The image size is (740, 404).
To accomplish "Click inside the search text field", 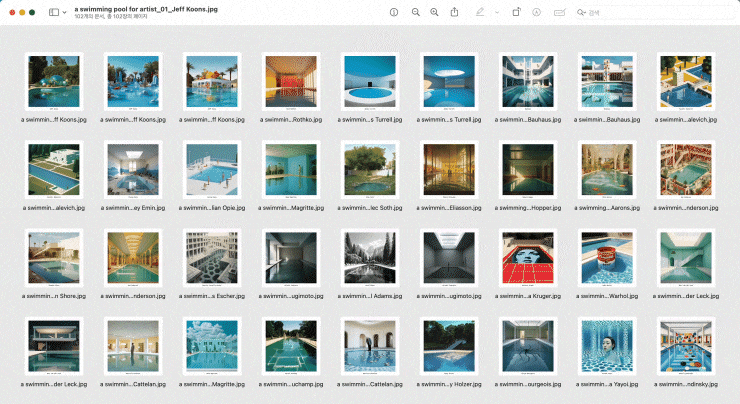I will click(640, 12).
